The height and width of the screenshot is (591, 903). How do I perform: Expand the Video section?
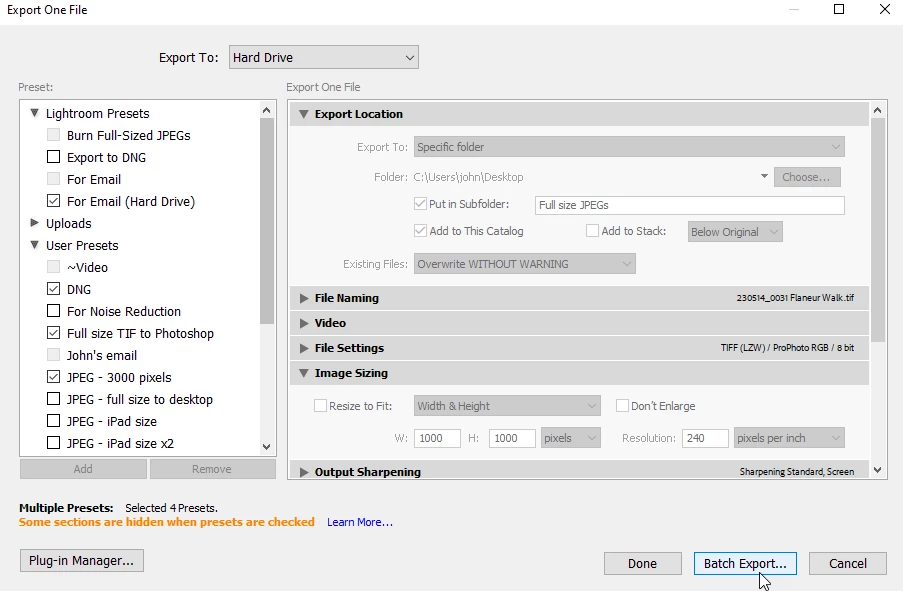304,323
